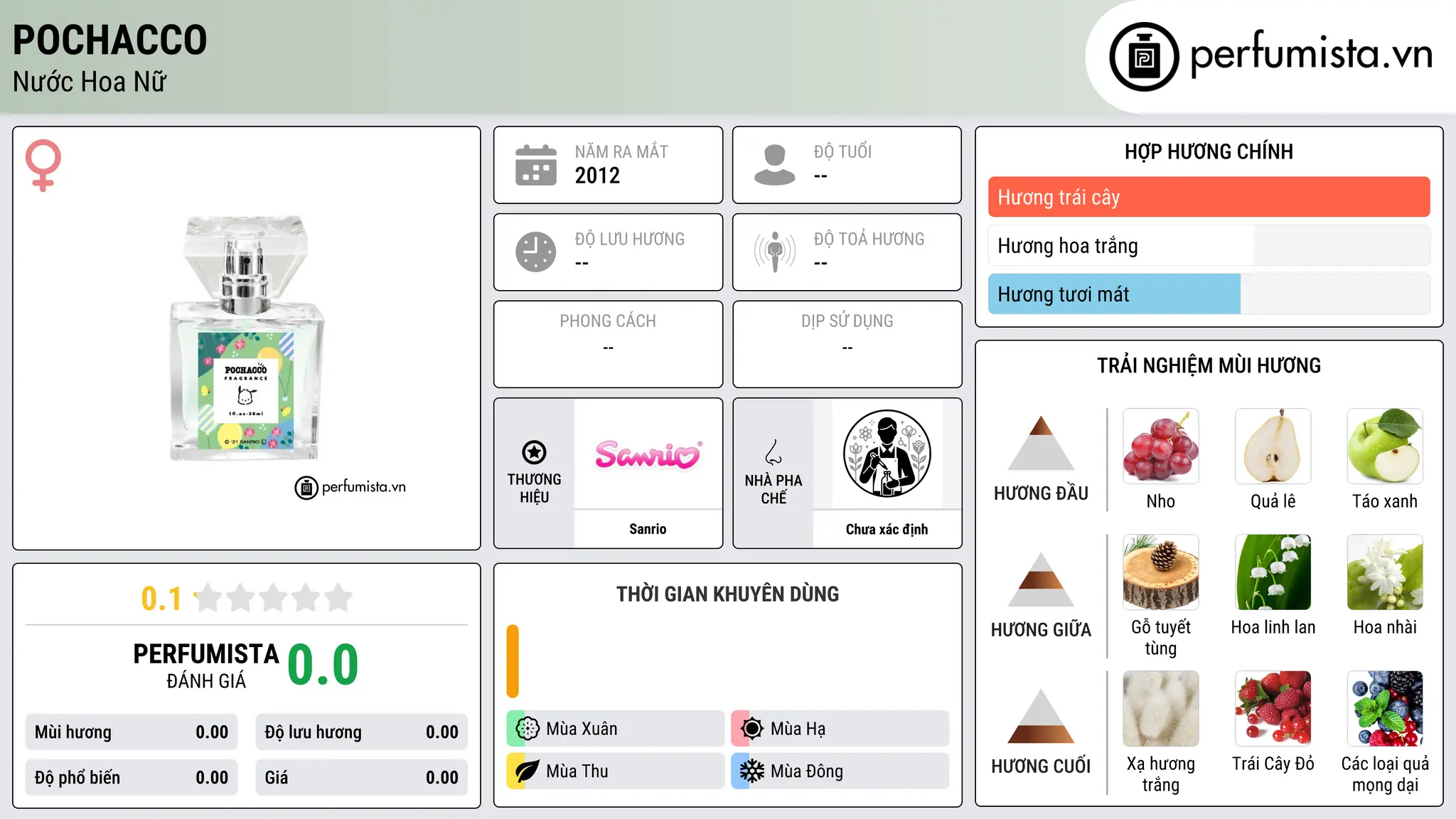Click the DỊP SỬ DỤNG card heading

[847, 321]
